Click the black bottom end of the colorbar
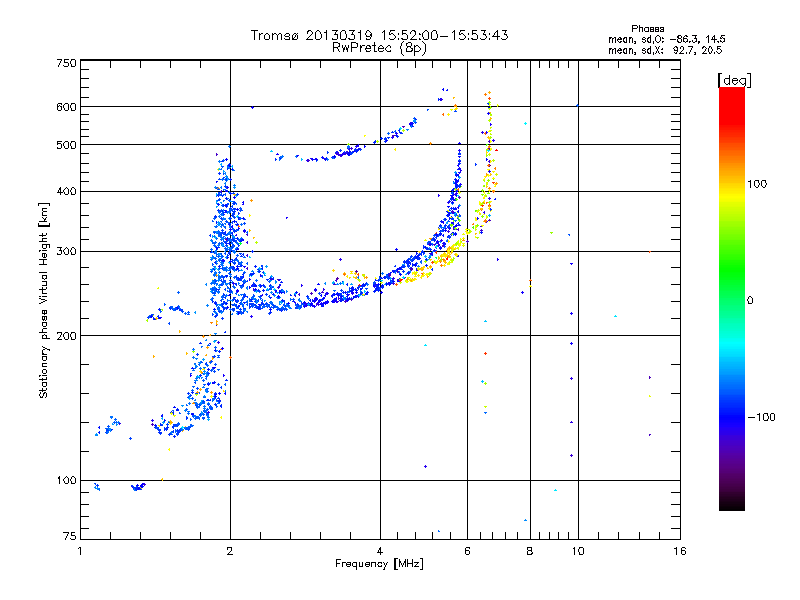This screenshot has width=800, height=600. pyautogui.click(x=732, y=503)
